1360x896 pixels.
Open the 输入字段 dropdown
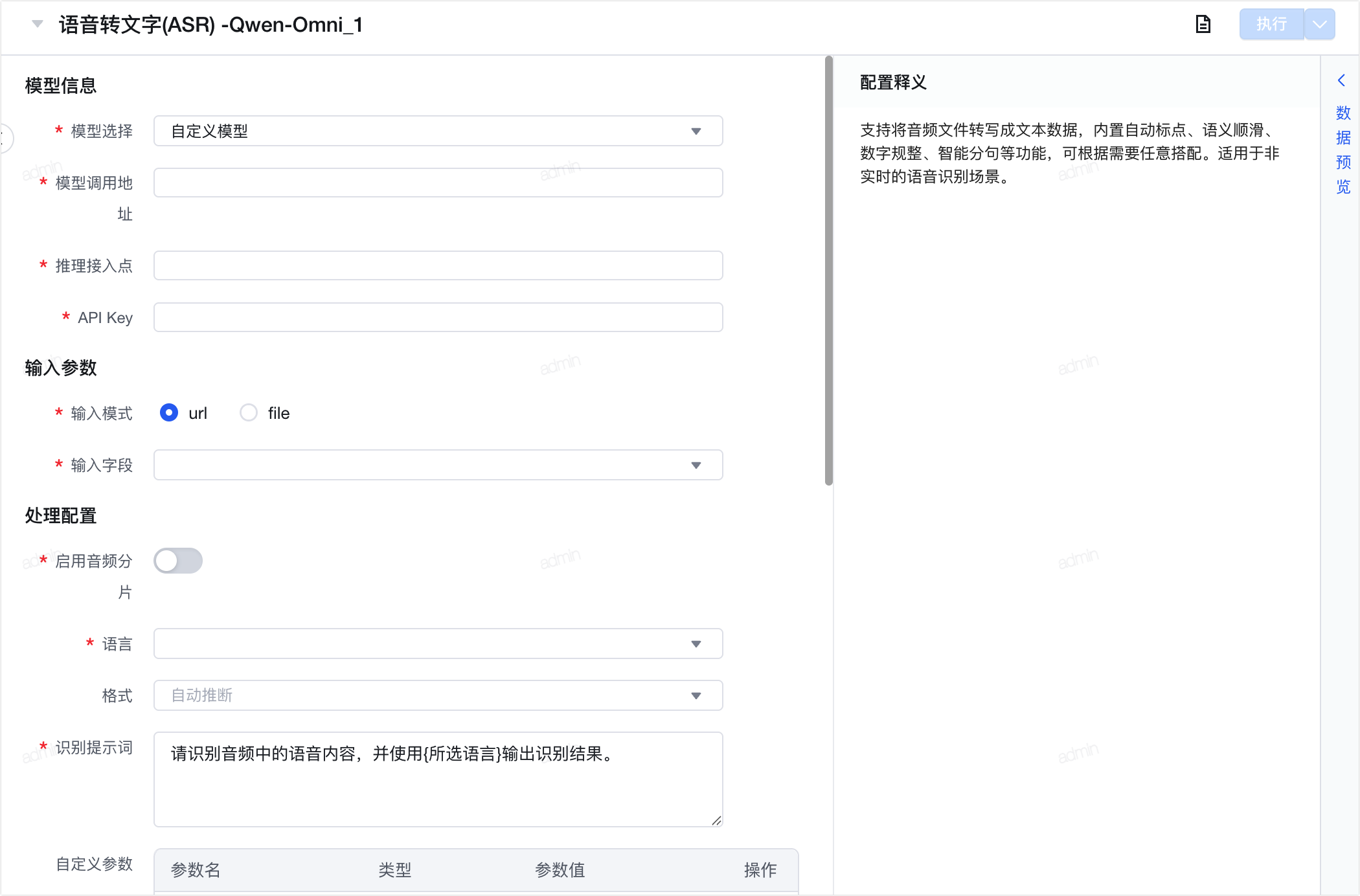coord(438,465)
